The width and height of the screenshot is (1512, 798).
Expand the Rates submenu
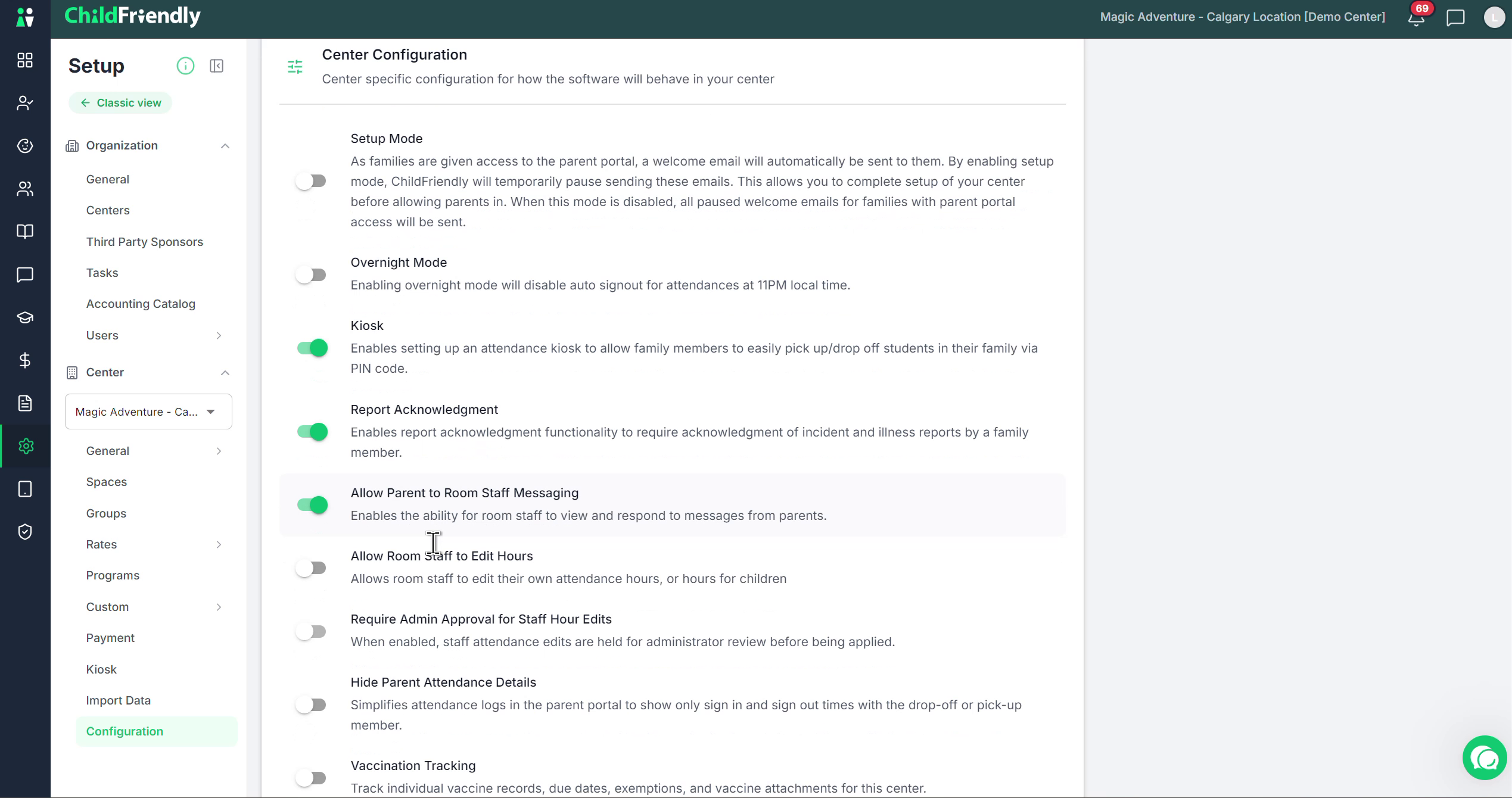point(219,544)
